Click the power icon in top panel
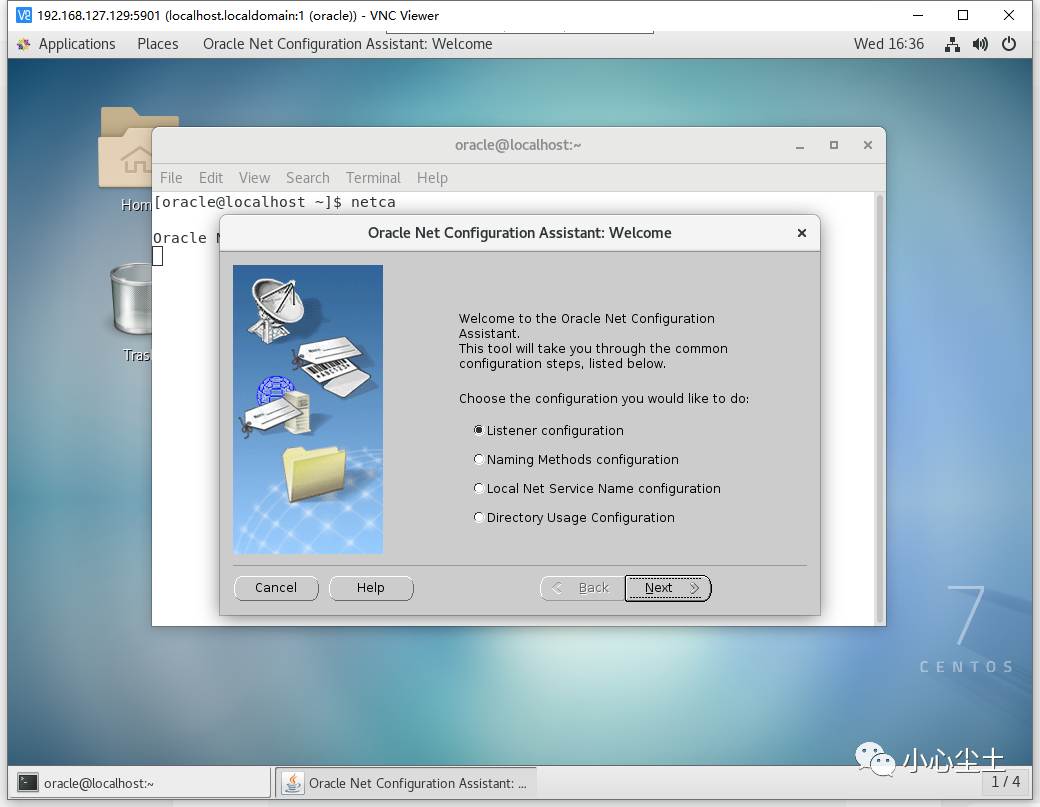The image size is (1040, 807). (1009, 44)
